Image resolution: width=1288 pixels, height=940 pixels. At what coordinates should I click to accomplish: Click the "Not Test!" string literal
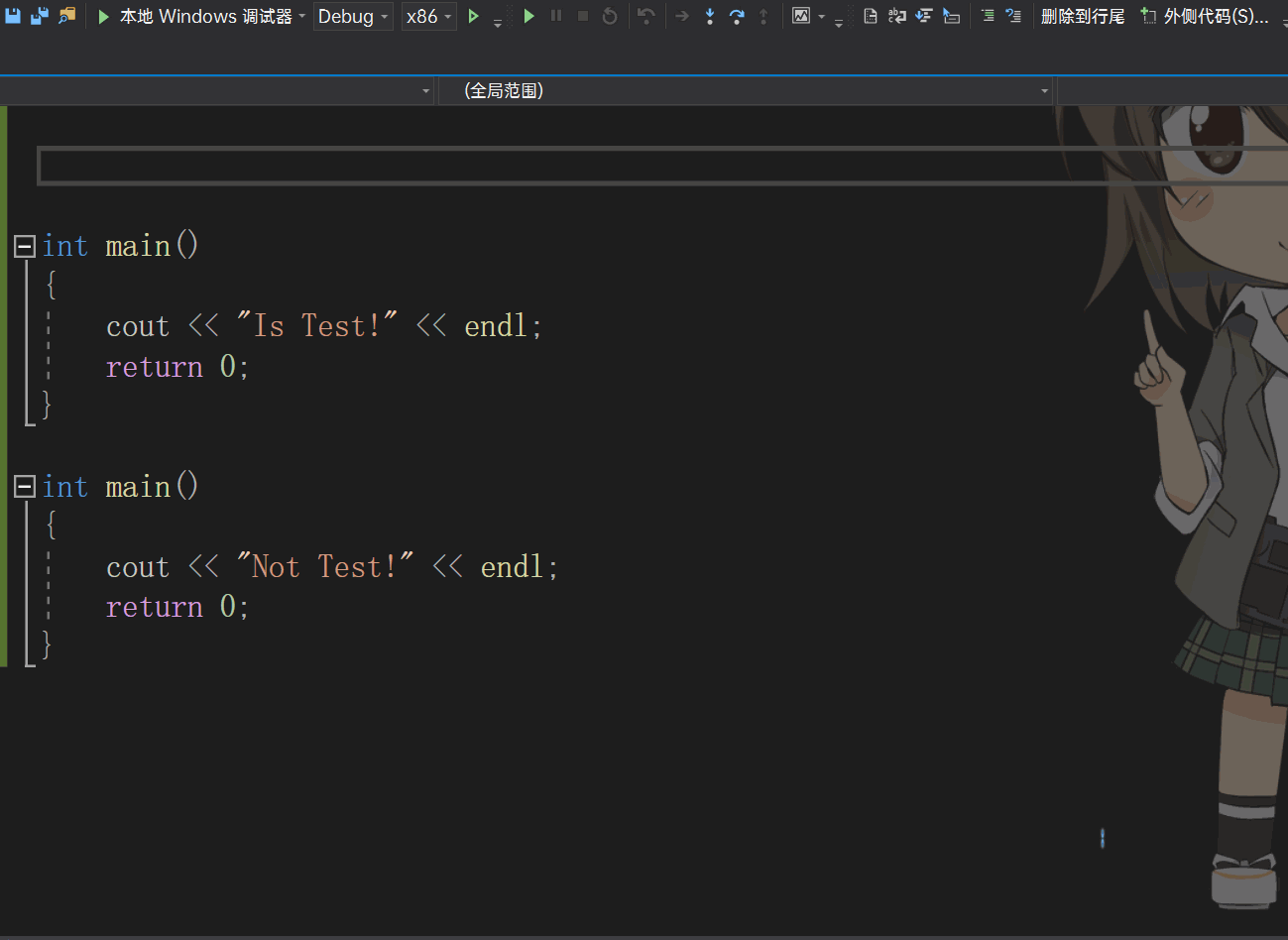(x=324, y=566)
